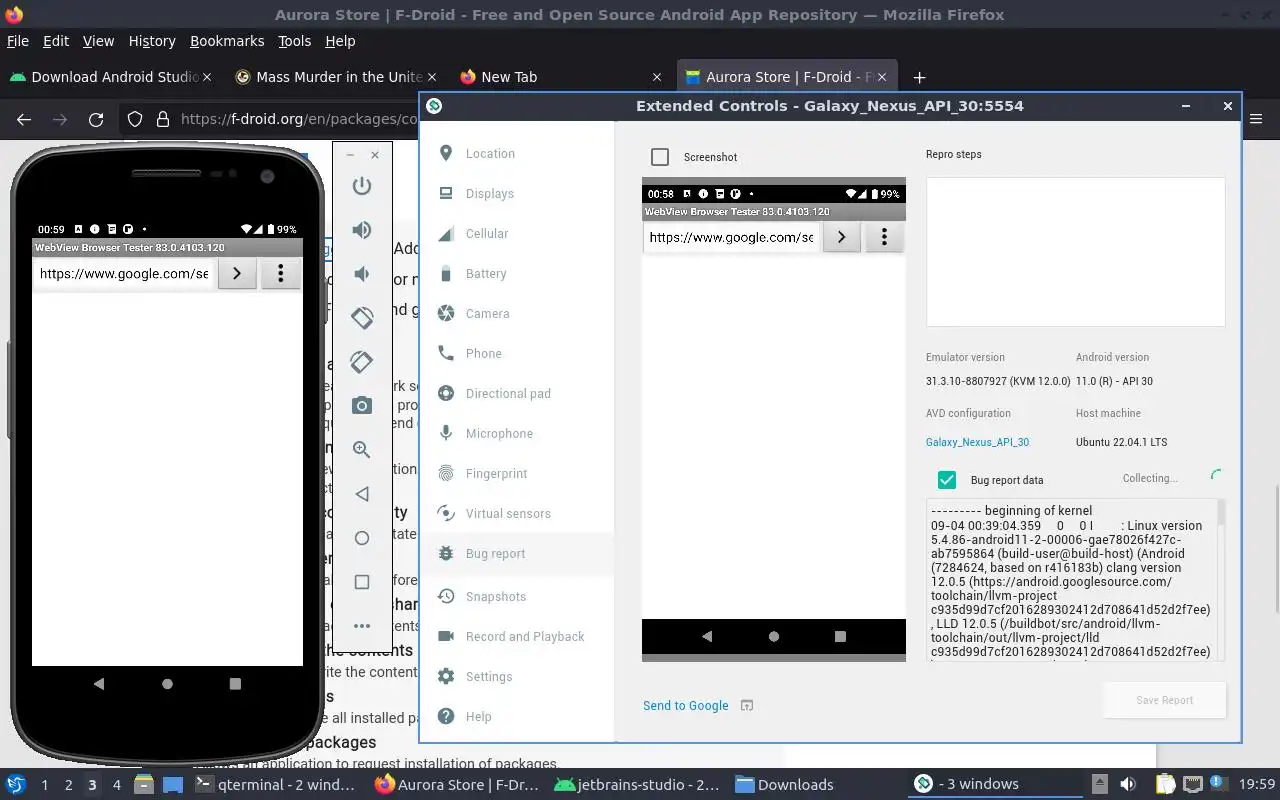
Task: Click the taskbar volume speaker icon
Action: (1128, 784)
